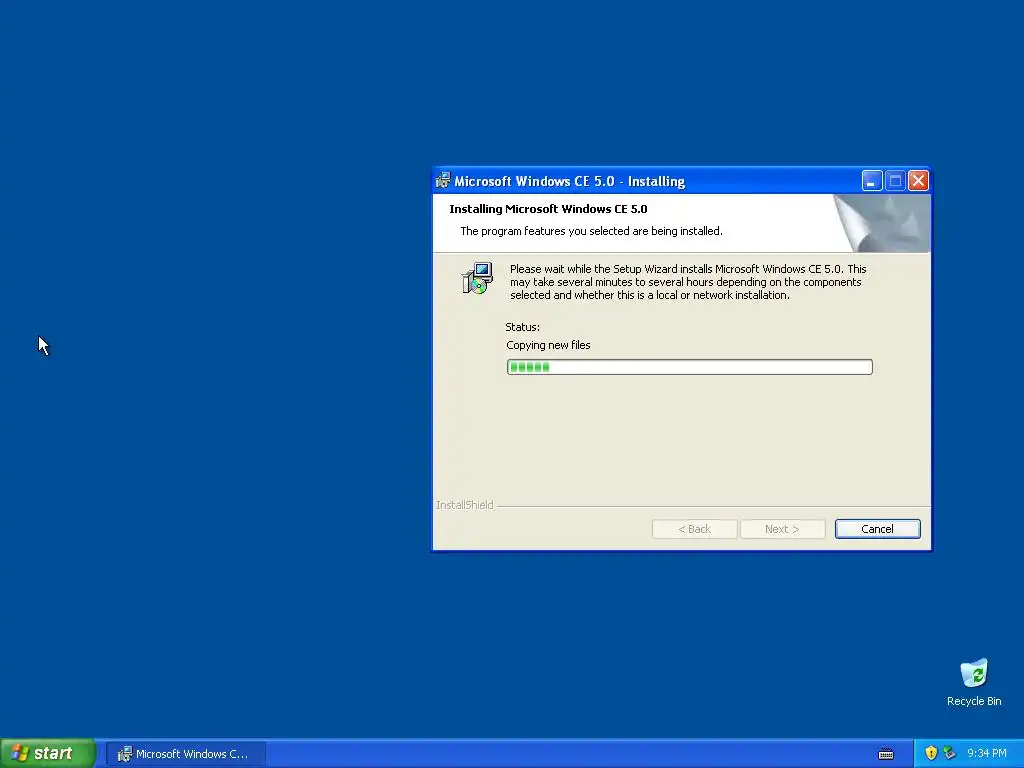Click the 9:34 PM system clock
The width and height of the screenshot is (1024, 768).
click(x=987, y=754)
